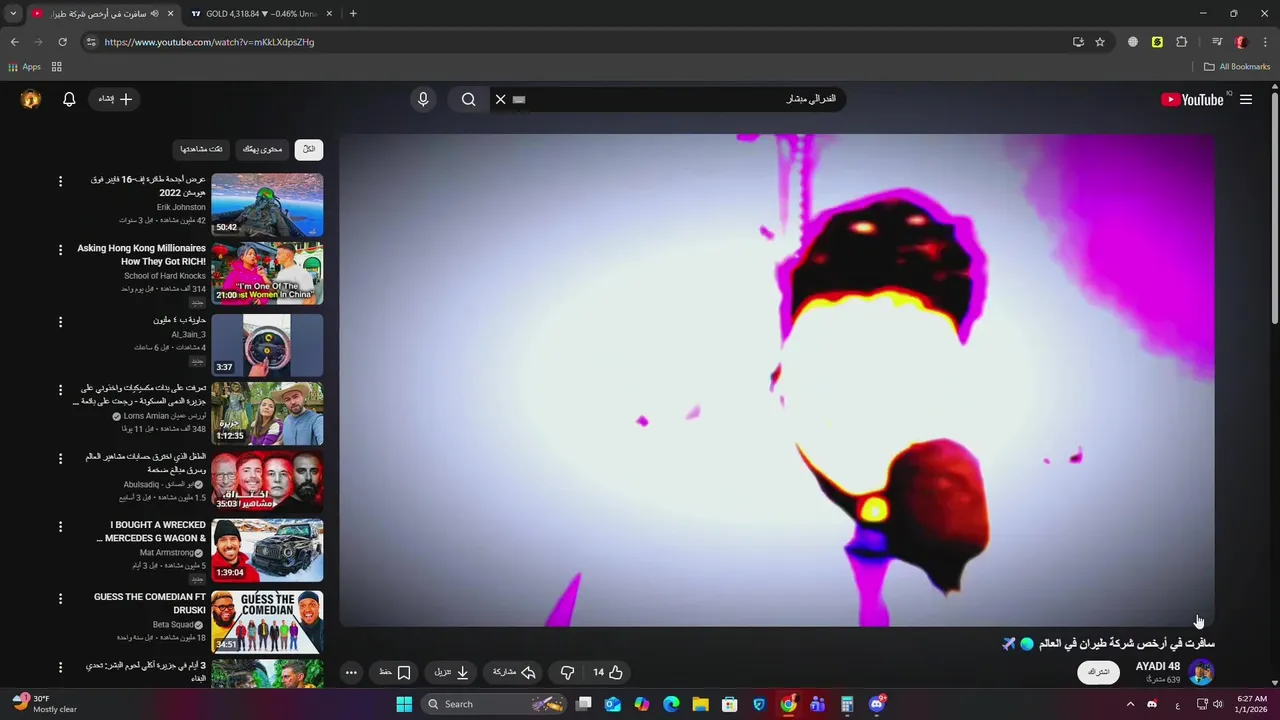Open Chrome extensions puzzle icon
Screen dimensions: 1280x720
(x=1182, y=42)
